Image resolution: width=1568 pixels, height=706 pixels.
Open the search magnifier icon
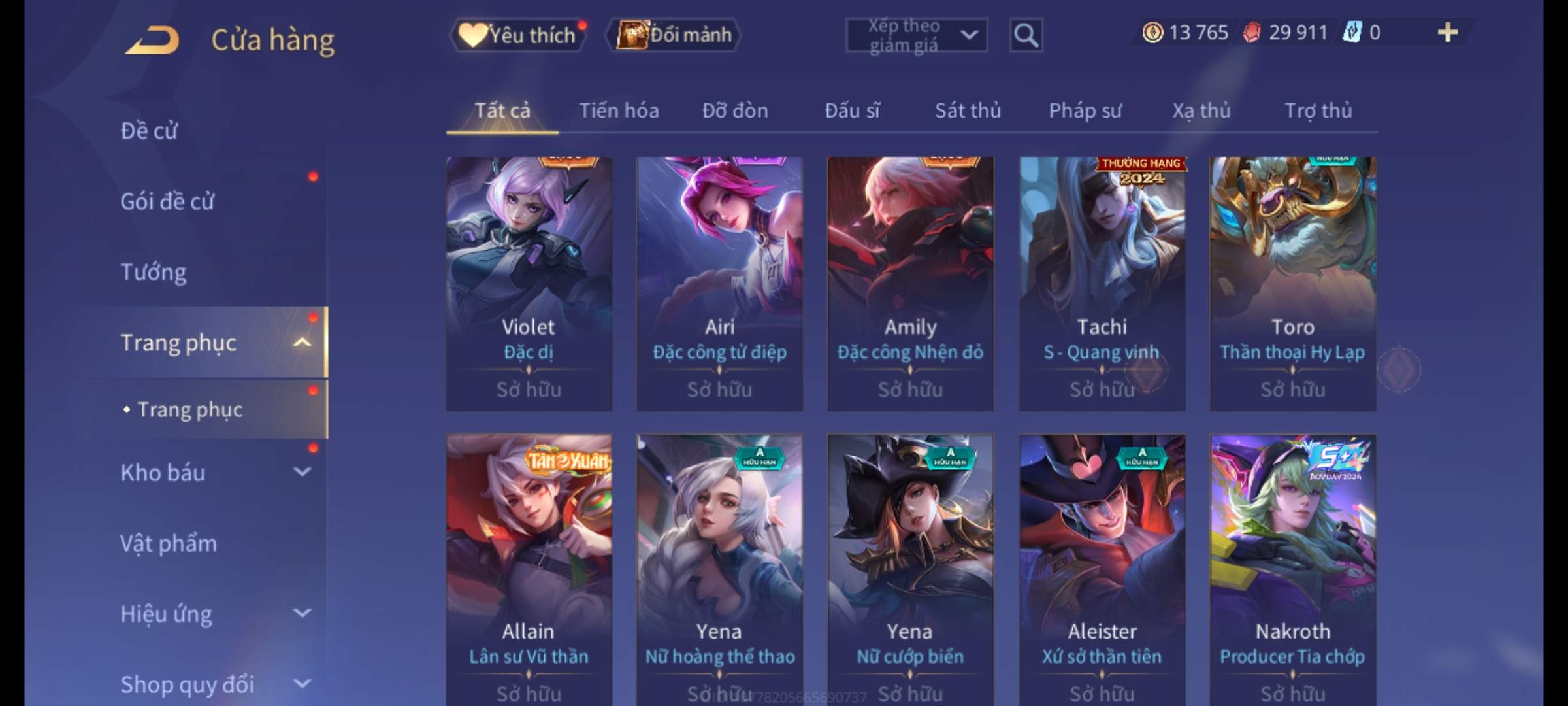(x=1026, y=35)
